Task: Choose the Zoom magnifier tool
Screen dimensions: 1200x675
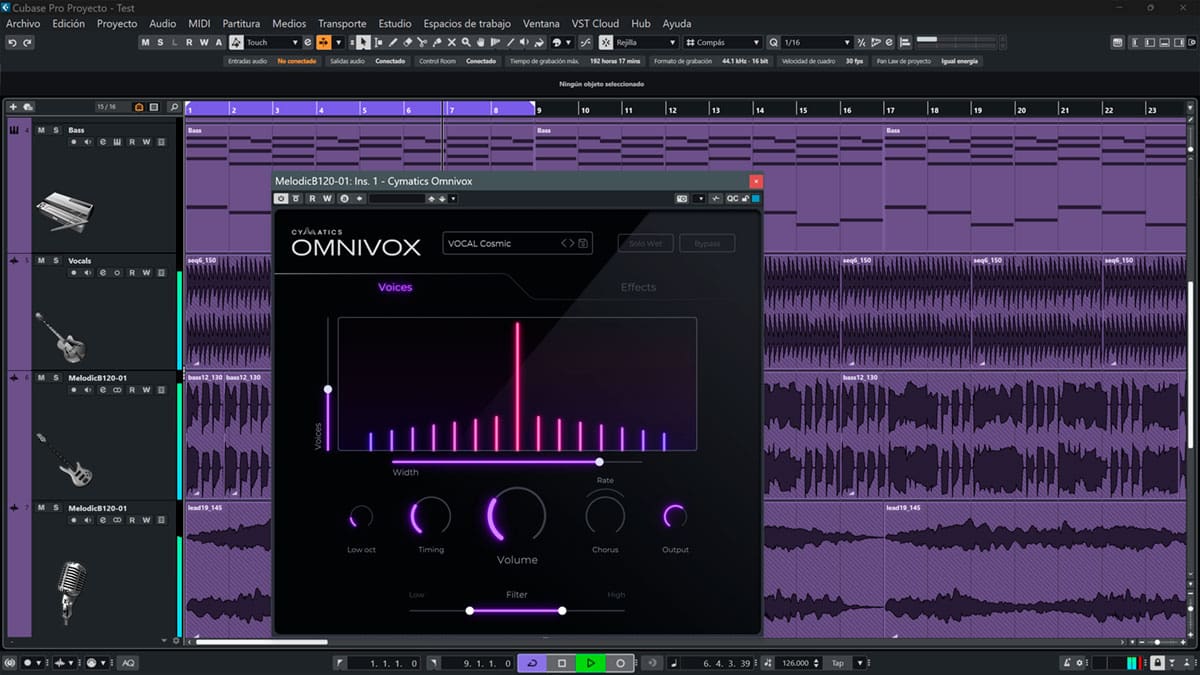Action: coord(466,42)
